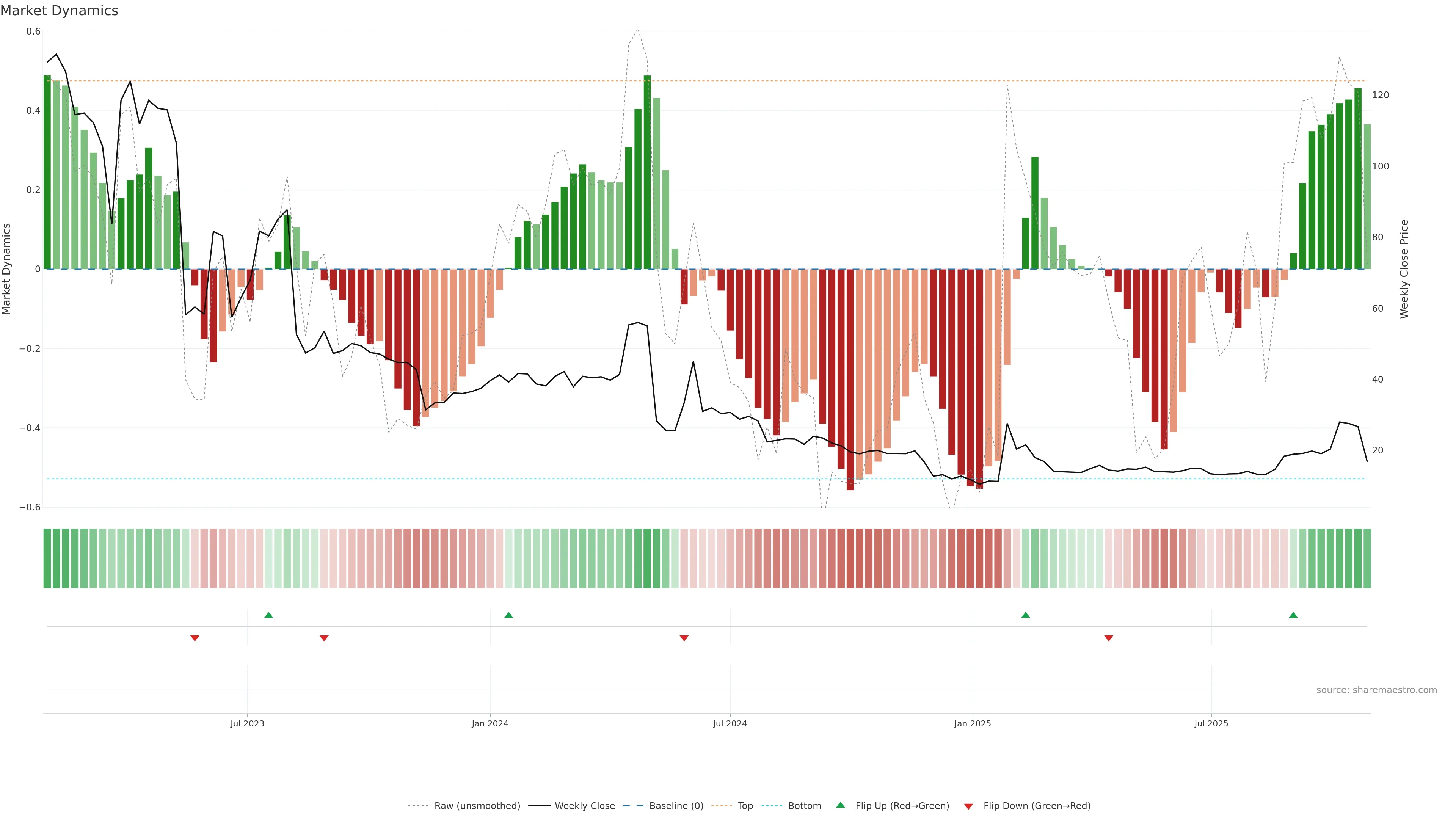Toggle the Weekly Close legend entry
1456x819 pixels.
click(x=584, y=806)
